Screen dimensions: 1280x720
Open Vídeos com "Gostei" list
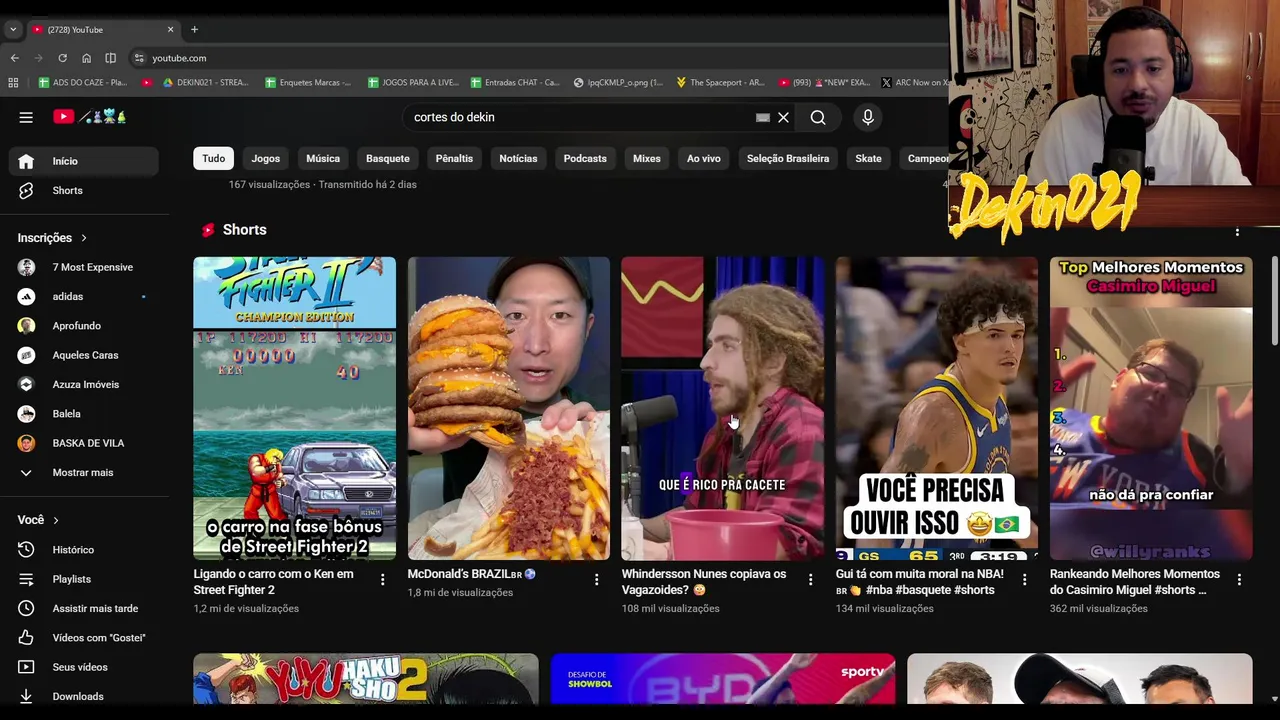84,637
